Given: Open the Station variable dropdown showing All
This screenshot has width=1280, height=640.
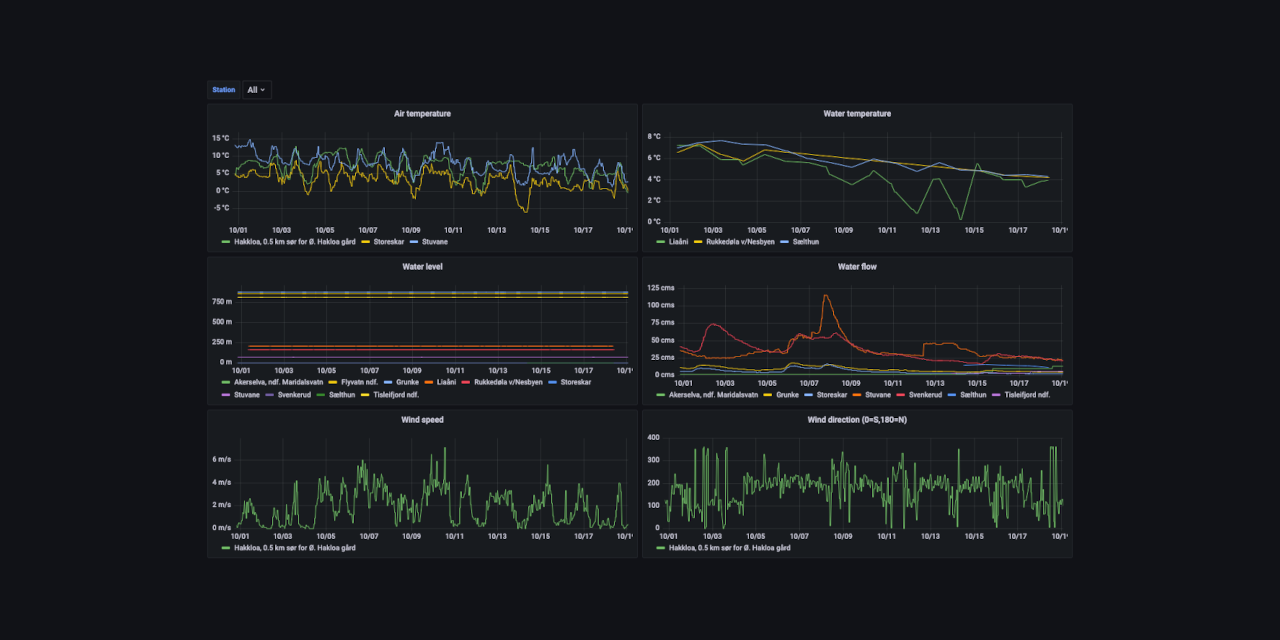Looking at the screenshot, I should [256, 90].
